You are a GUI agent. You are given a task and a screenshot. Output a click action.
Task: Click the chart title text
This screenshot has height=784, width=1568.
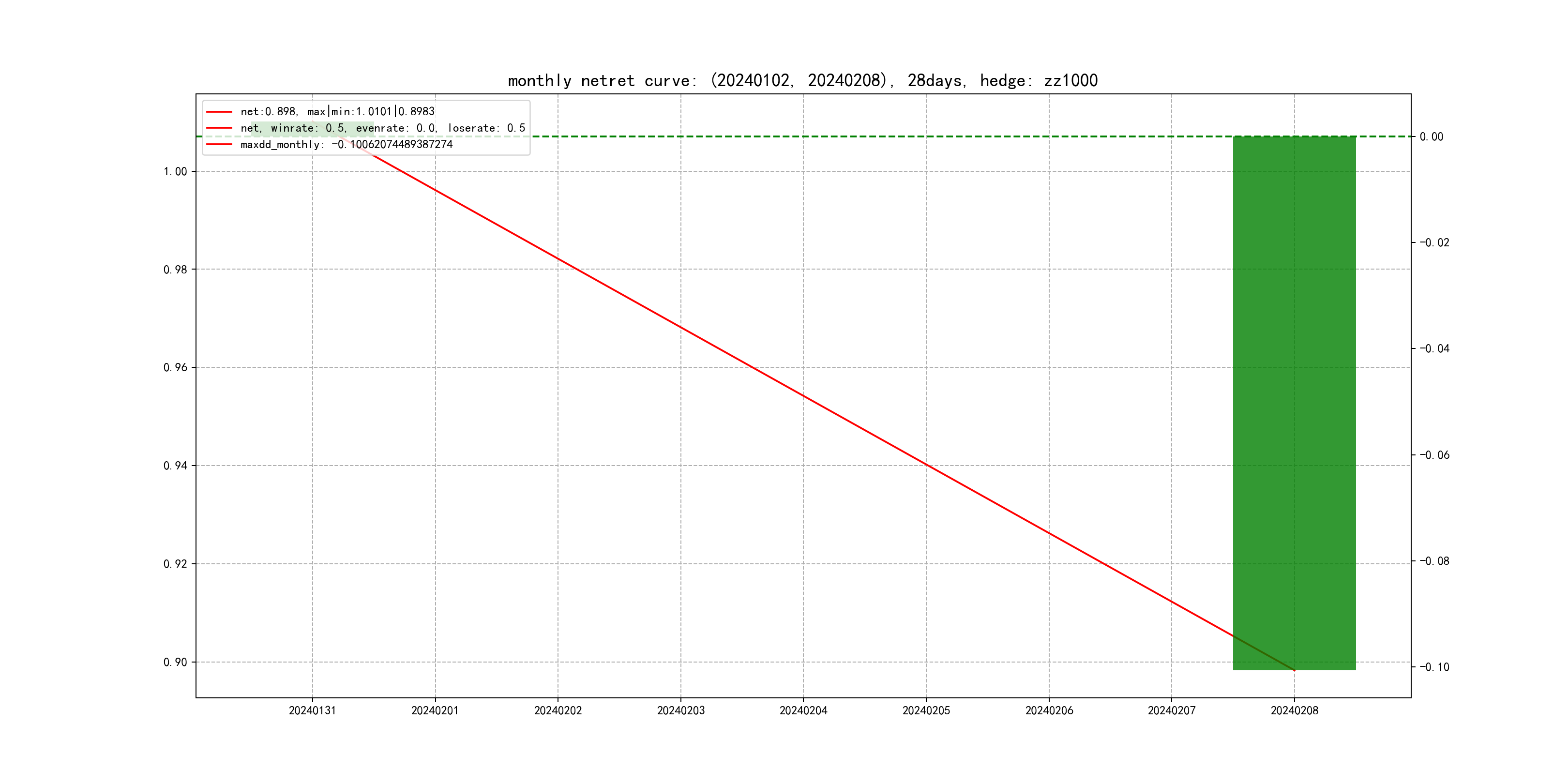pyautogui.click(x=802, y=80)
